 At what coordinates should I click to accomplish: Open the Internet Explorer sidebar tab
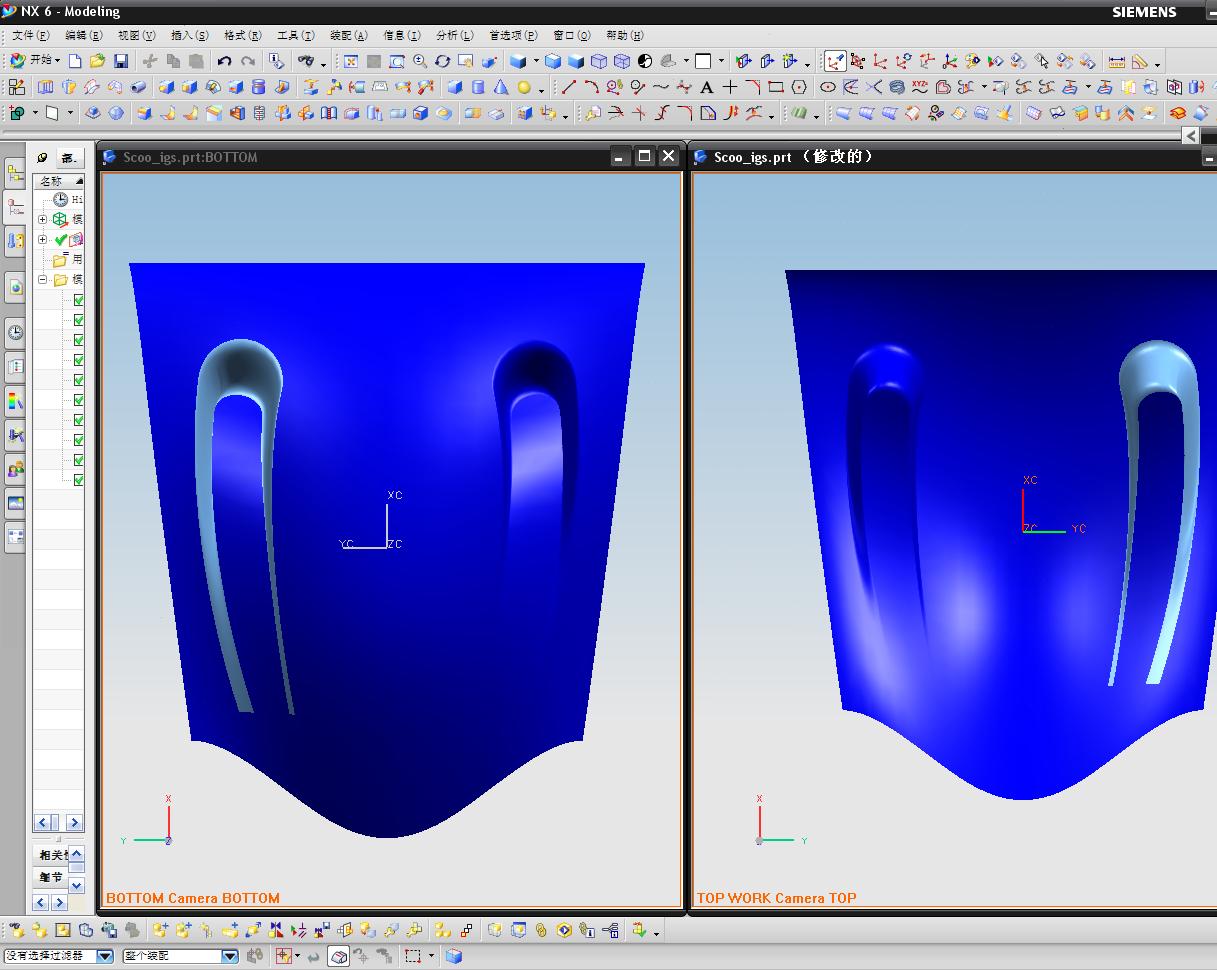pyautogui.click(x=15, y=287)
